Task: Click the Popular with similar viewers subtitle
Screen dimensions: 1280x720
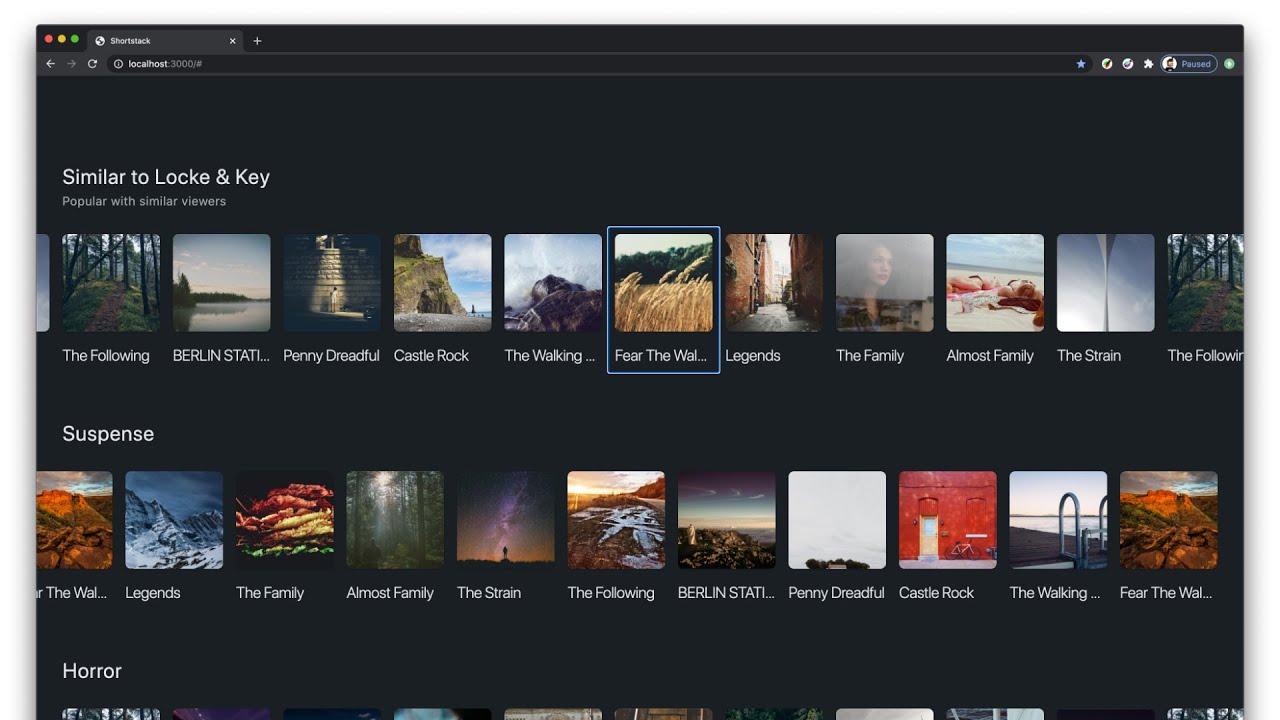Action: 144,201
